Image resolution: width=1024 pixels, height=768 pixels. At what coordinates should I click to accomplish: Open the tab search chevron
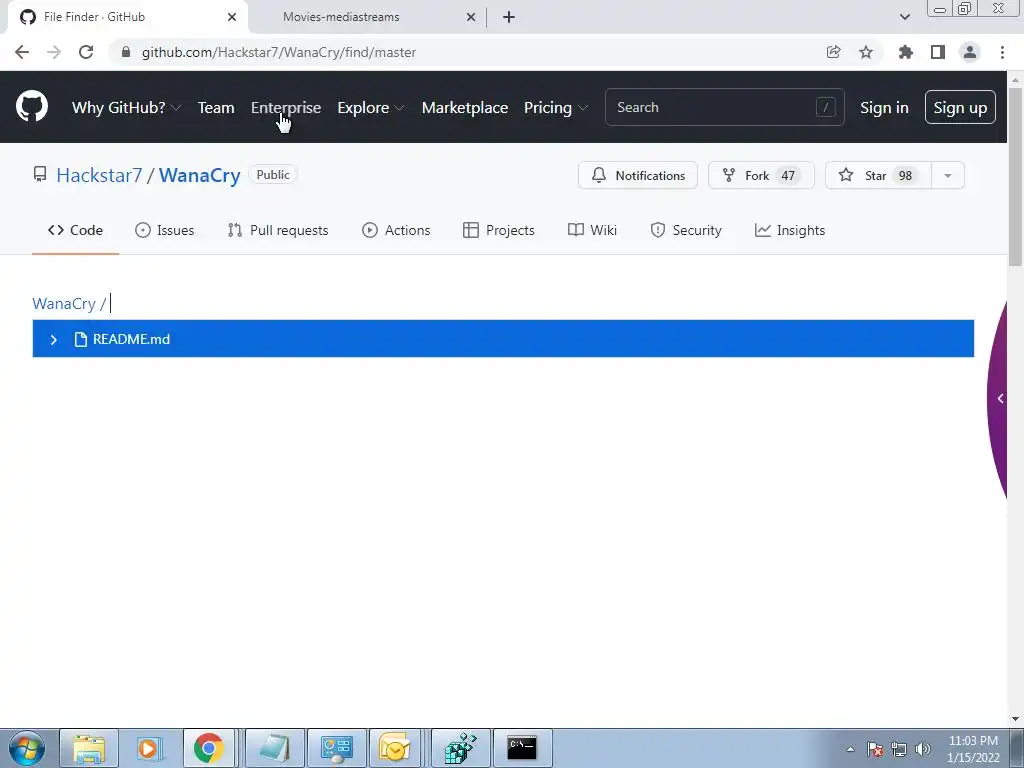[904, 17]
